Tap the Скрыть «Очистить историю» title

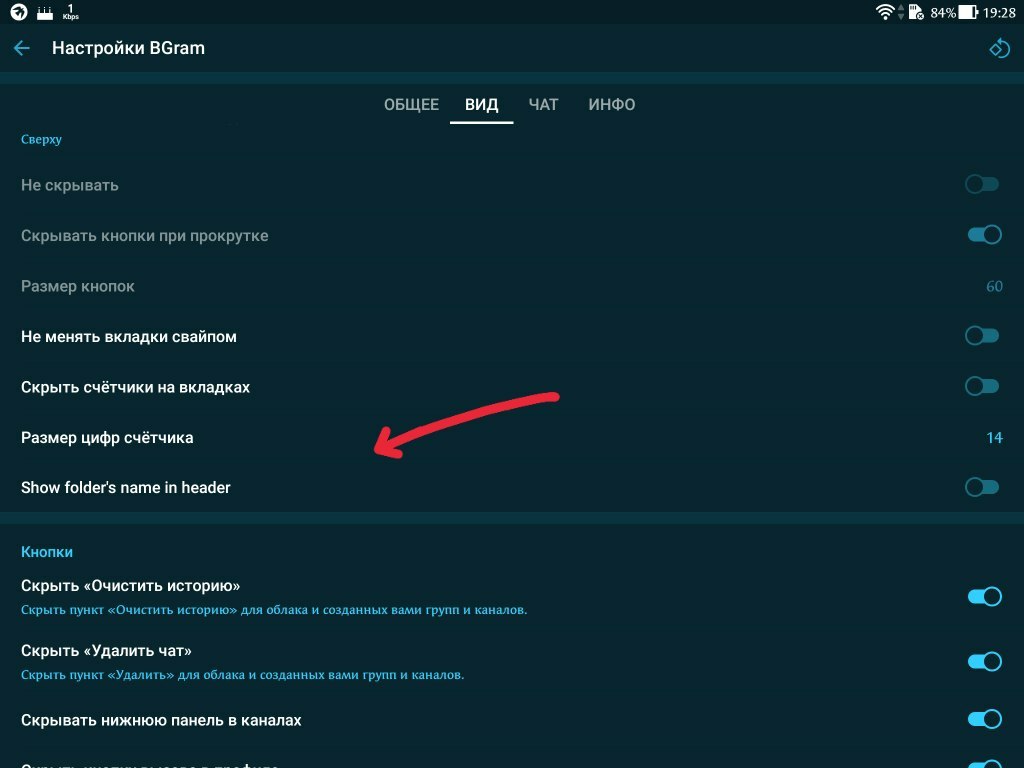click(x=131, y=586)
